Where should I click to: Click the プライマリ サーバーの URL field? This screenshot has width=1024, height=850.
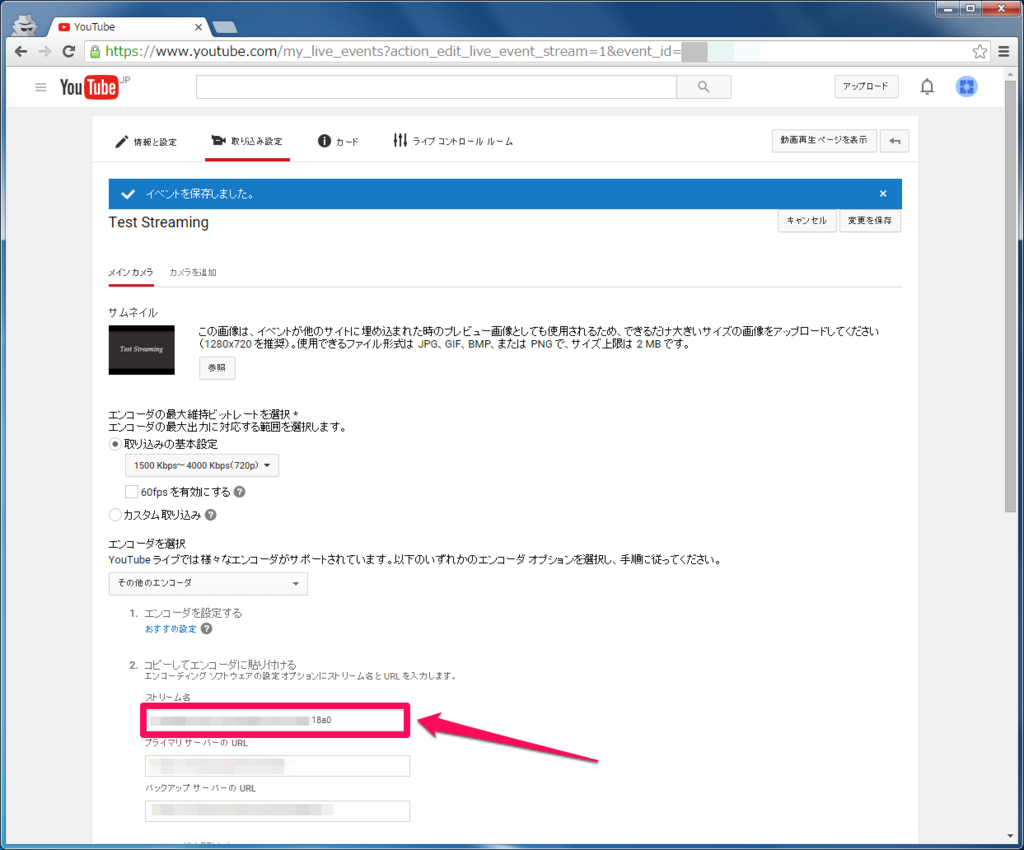tap(278, 765)
